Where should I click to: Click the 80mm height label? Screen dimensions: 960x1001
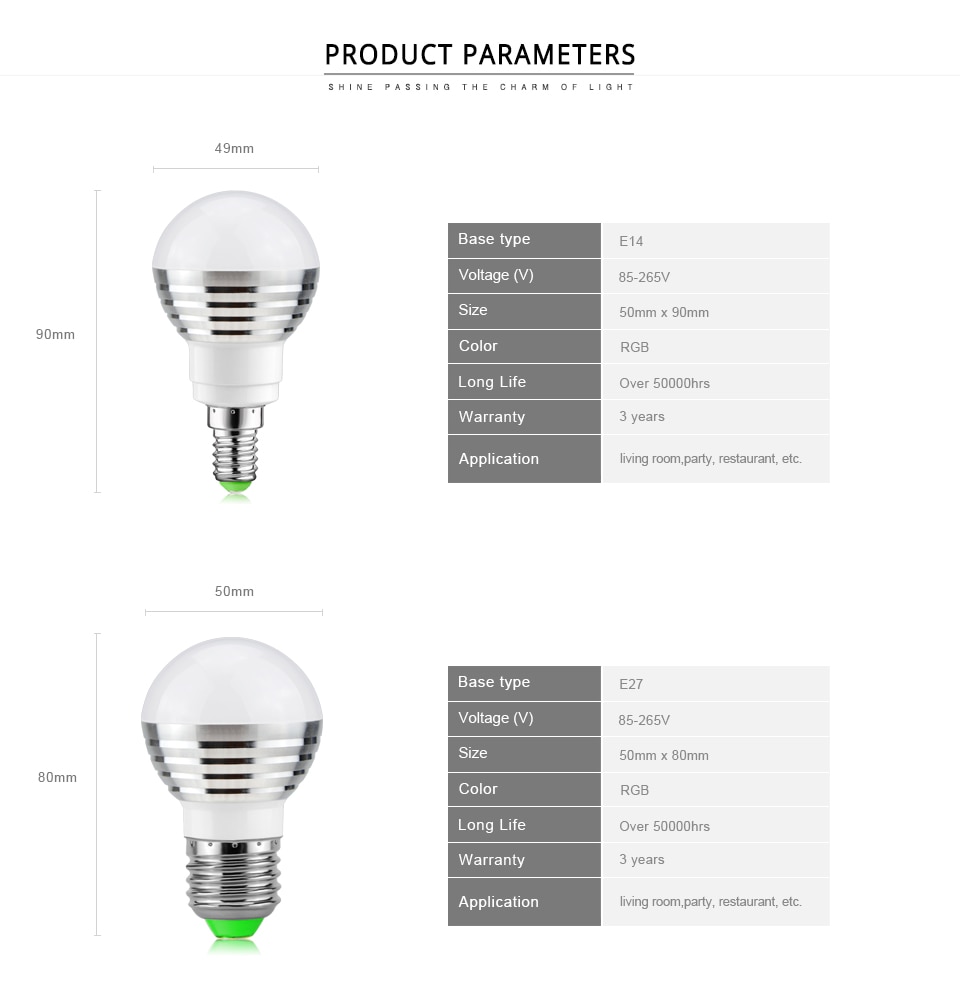pyautogui.click(x=57, y=778)
